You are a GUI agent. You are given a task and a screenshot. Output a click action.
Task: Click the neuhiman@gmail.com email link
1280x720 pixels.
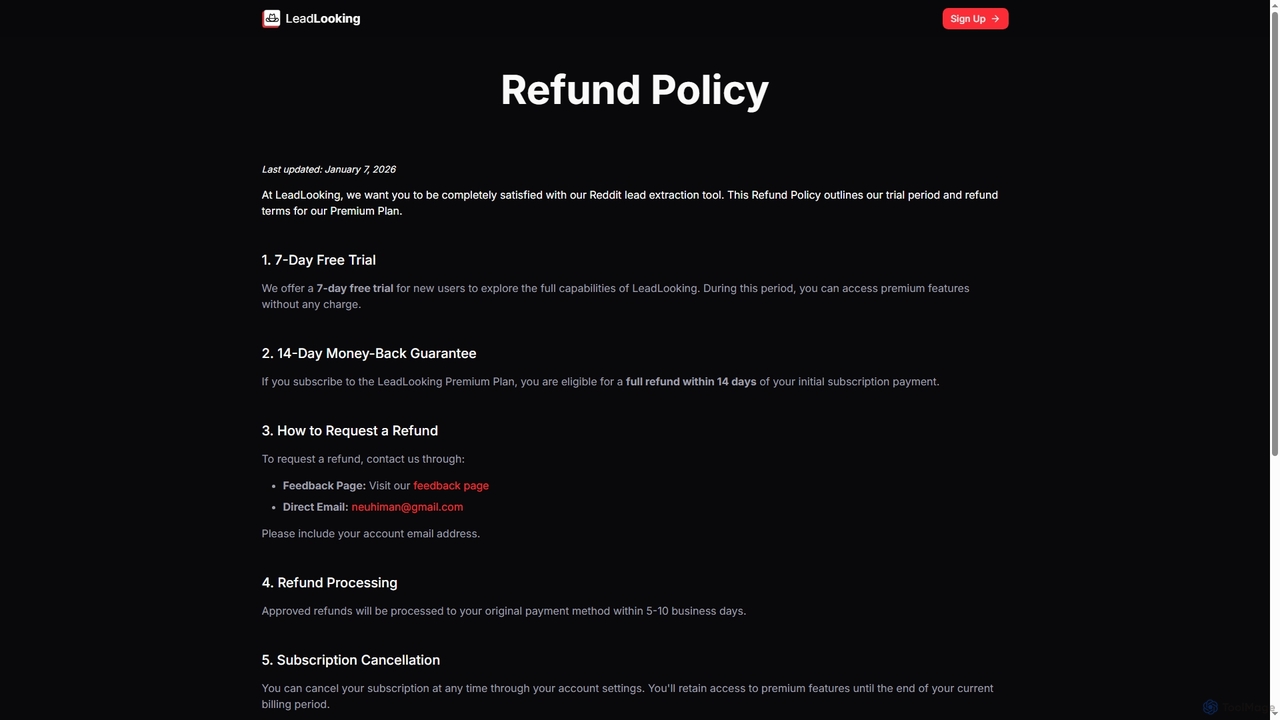(x=407, y=507)
